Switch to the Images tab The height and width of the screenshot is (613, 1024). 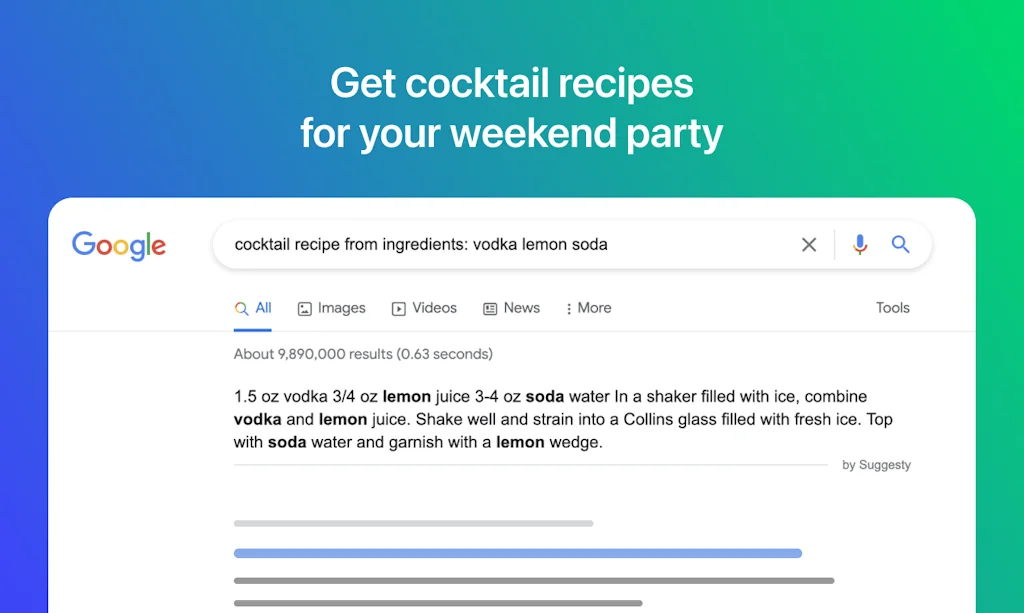pos(340,308)
